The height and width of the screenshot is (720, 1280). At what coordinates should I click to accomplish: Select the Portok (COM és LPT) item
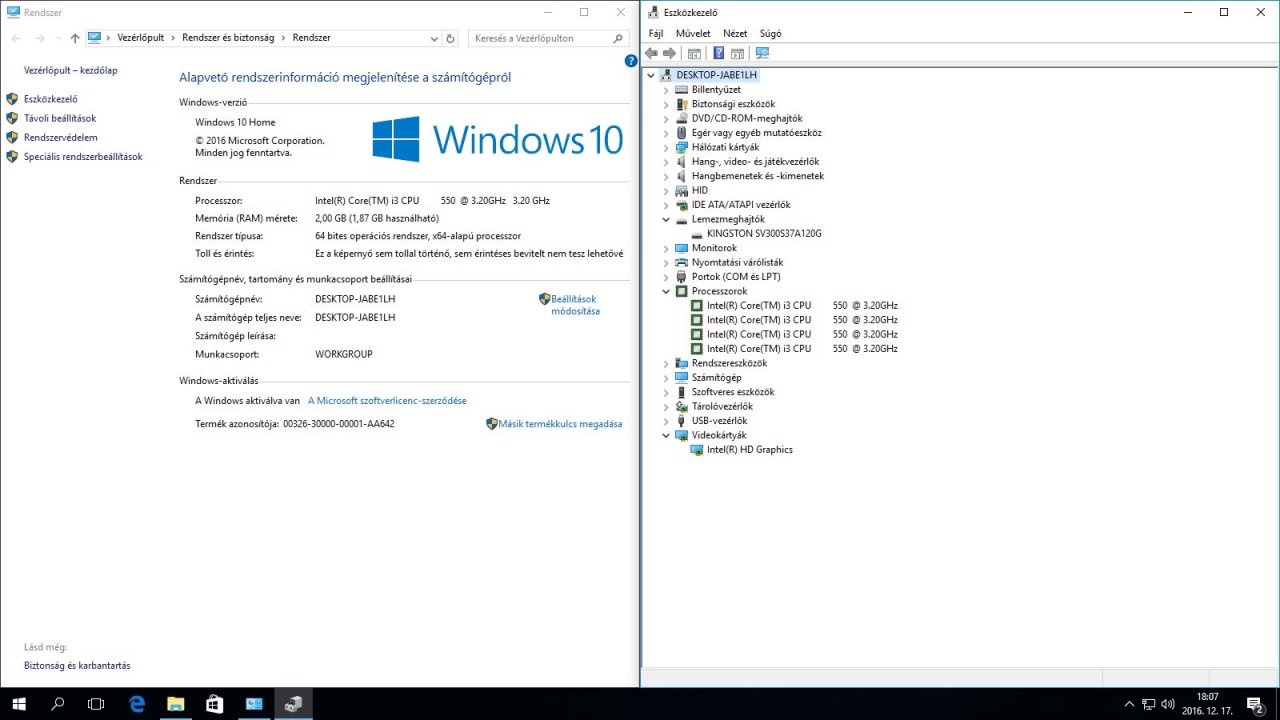click(736, 277)
